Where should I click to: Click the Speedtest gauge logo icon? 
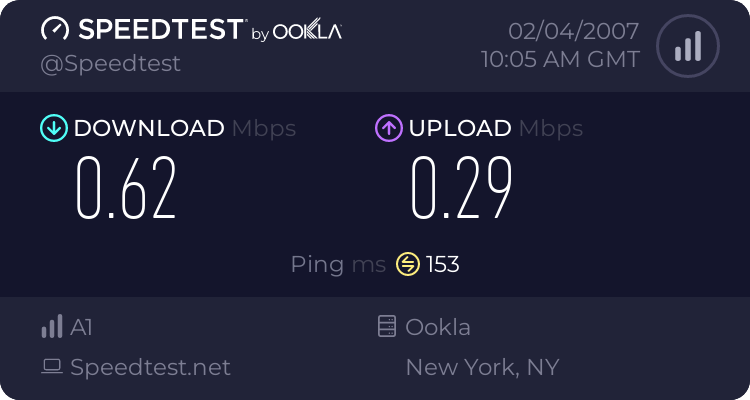[56, 30]
